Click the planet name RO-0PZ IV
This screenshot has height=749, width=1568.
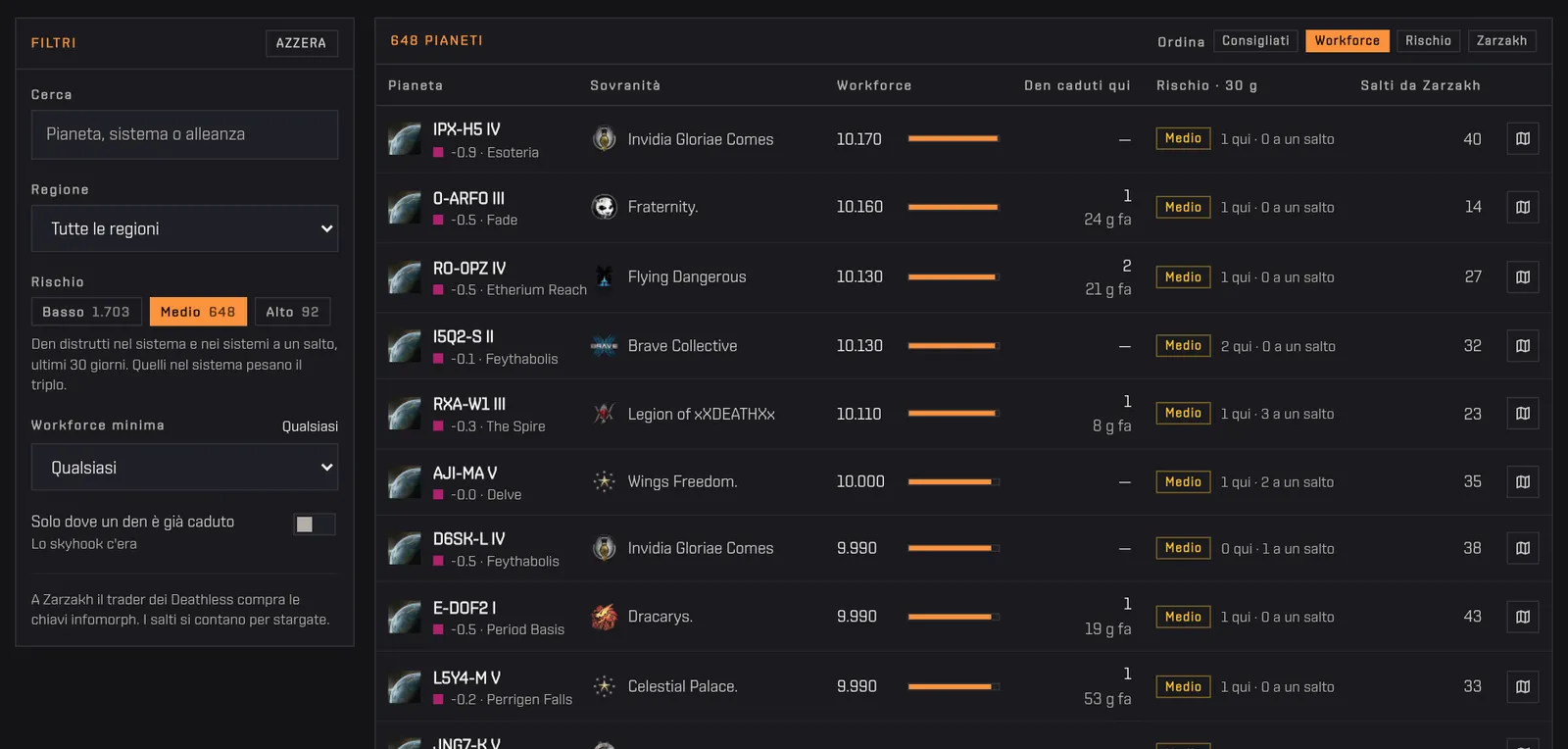tap(469, 269)
